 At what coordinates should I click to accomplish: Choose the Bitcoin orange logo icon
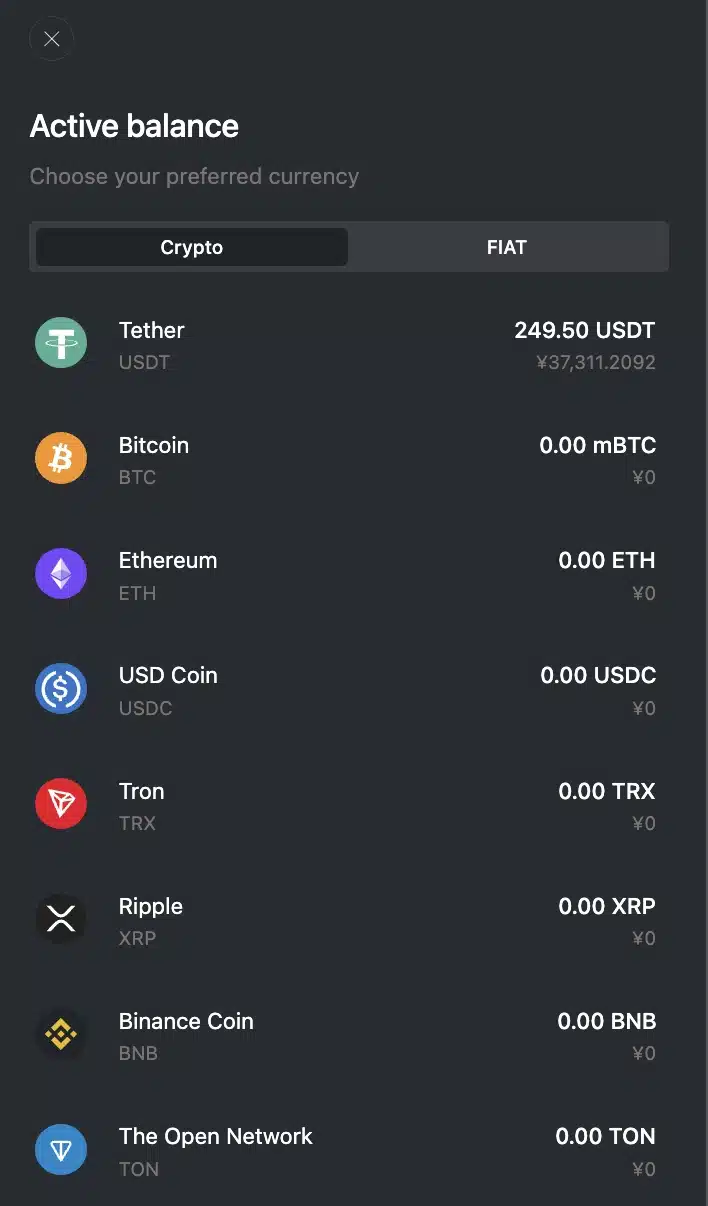coord(61,459)
